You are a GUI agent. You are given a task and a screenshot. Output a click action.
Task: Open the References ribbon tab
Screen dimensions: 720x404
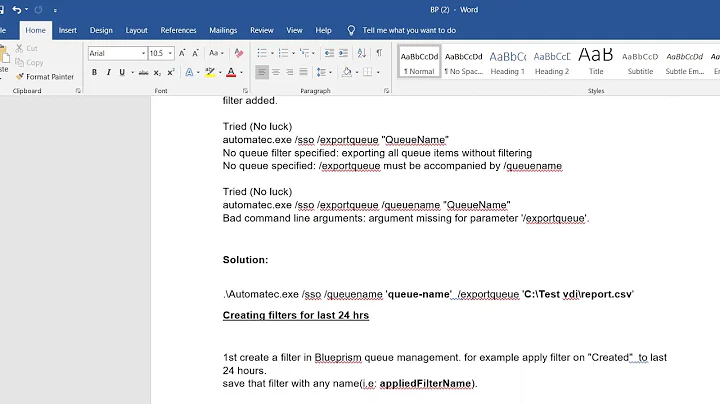click(178, 30)
